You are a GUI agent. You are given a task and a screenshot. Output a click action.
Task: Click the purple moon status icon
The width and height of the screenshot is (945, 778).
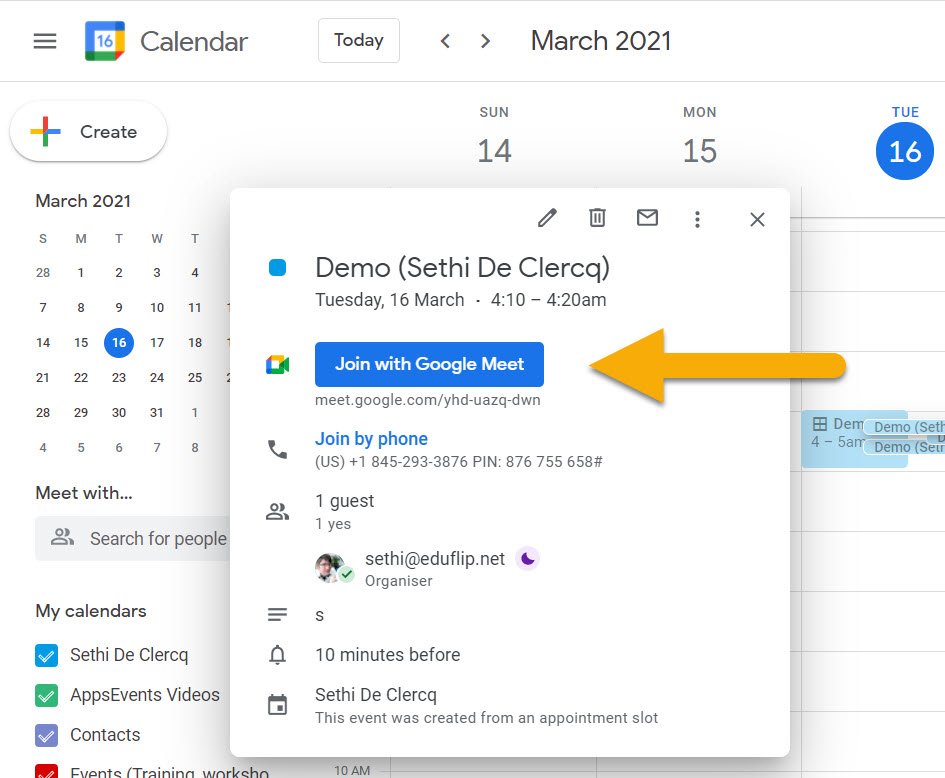(527, 559)
